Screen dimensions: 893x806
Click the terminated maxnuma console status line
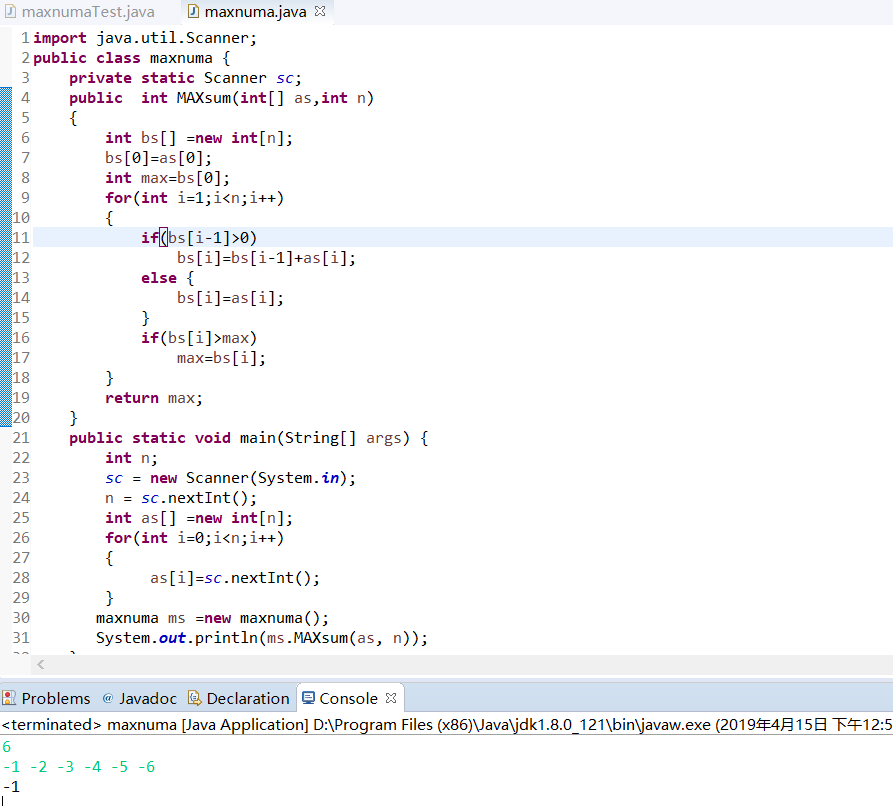click(446, 725)
